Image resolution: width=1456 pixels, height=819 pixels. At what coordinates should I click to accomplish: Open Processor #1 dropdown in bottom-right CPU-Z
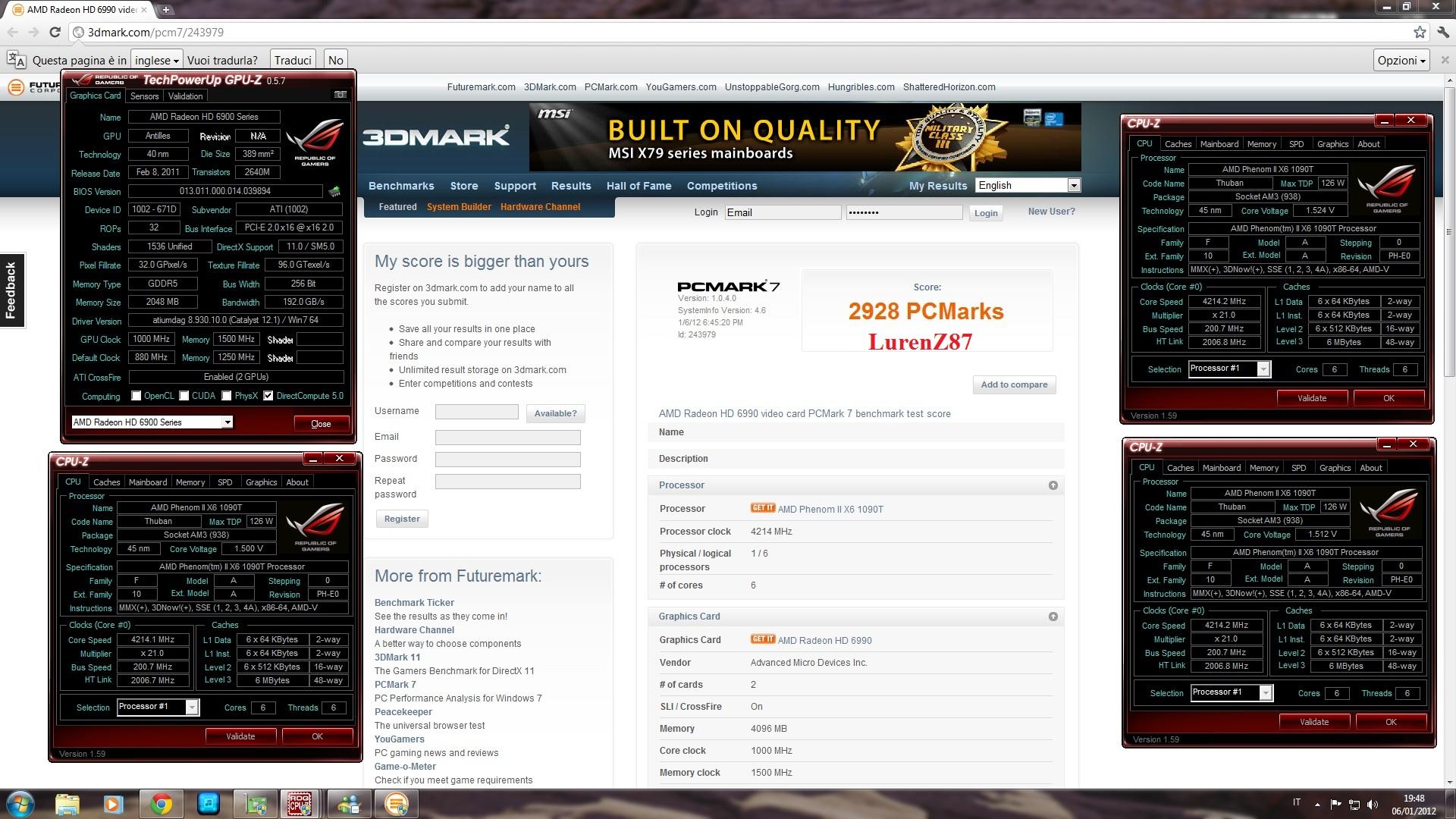coord(1232,692)
